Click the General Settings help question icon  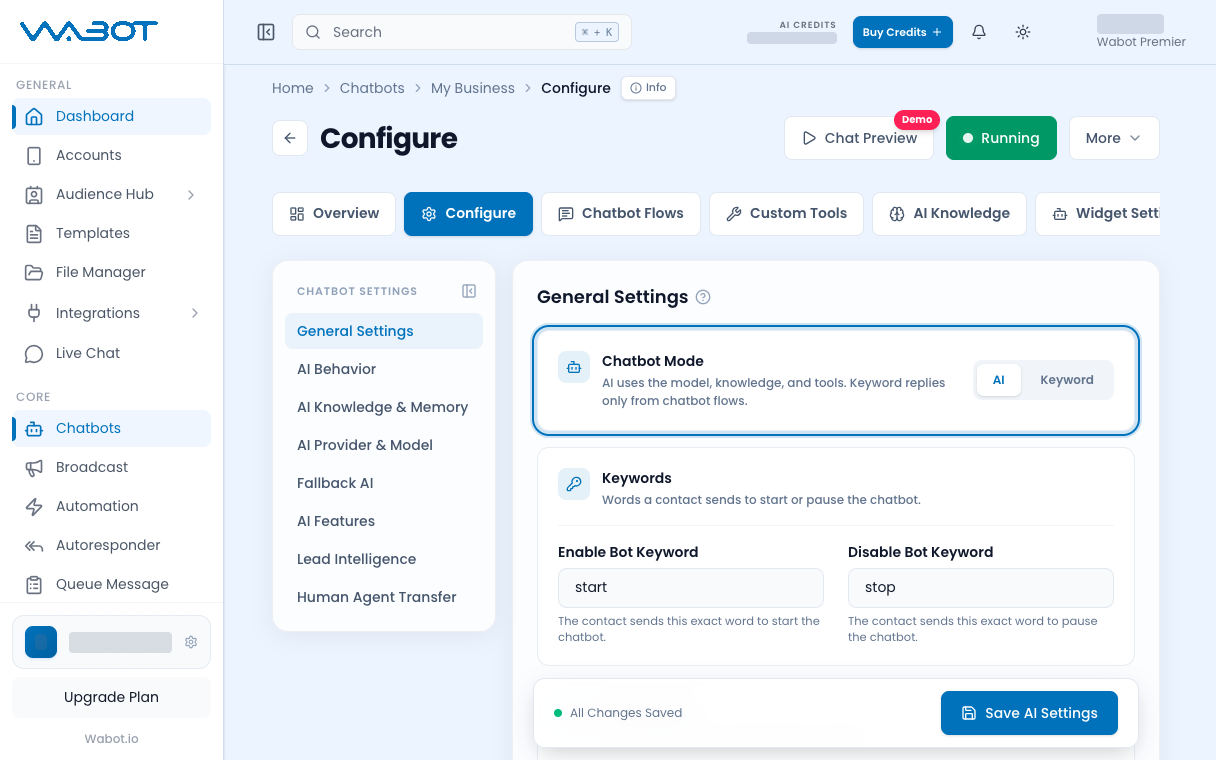[703, 297]
